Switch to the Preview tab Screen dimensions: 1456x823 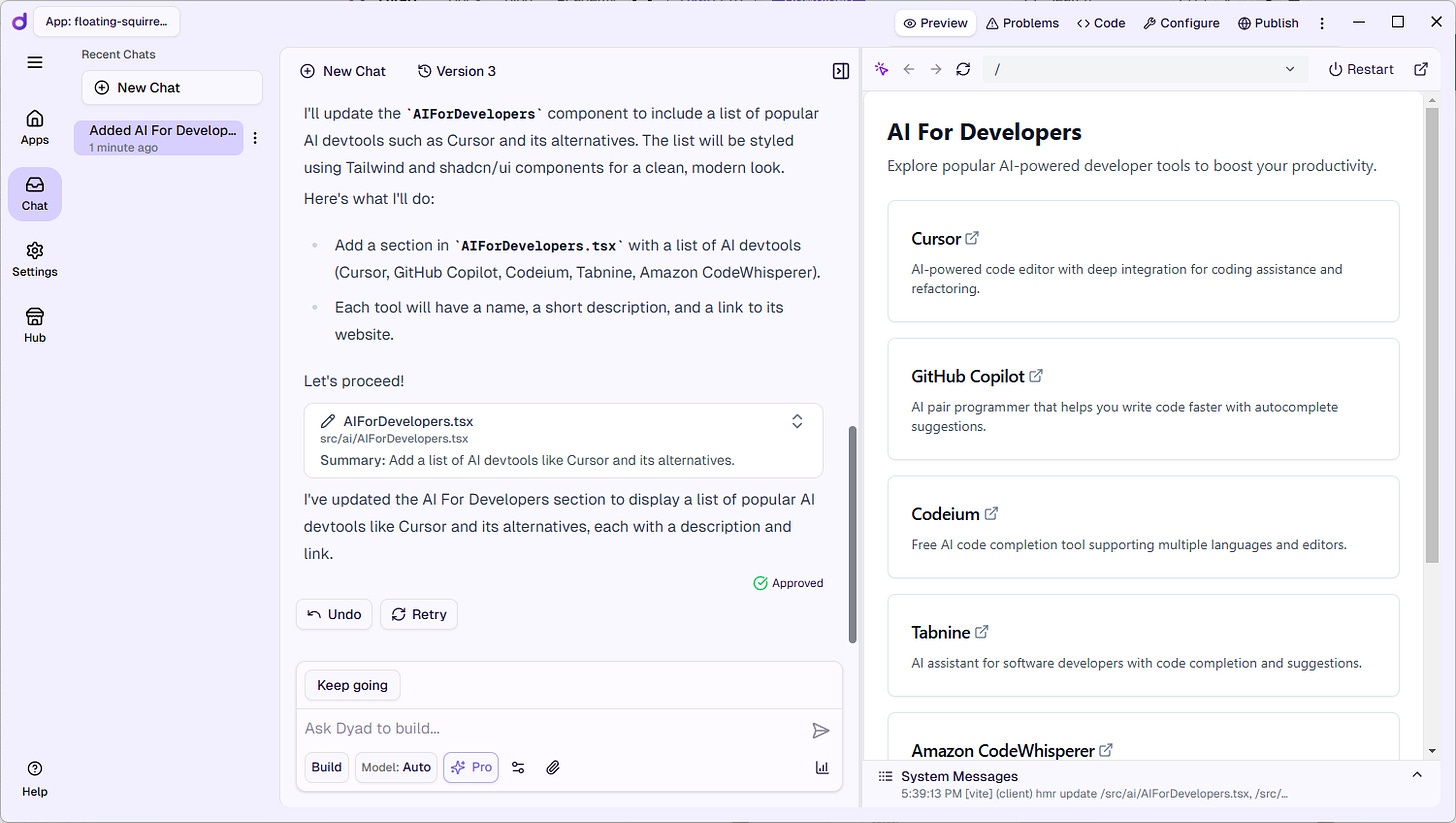coord(935,23)
